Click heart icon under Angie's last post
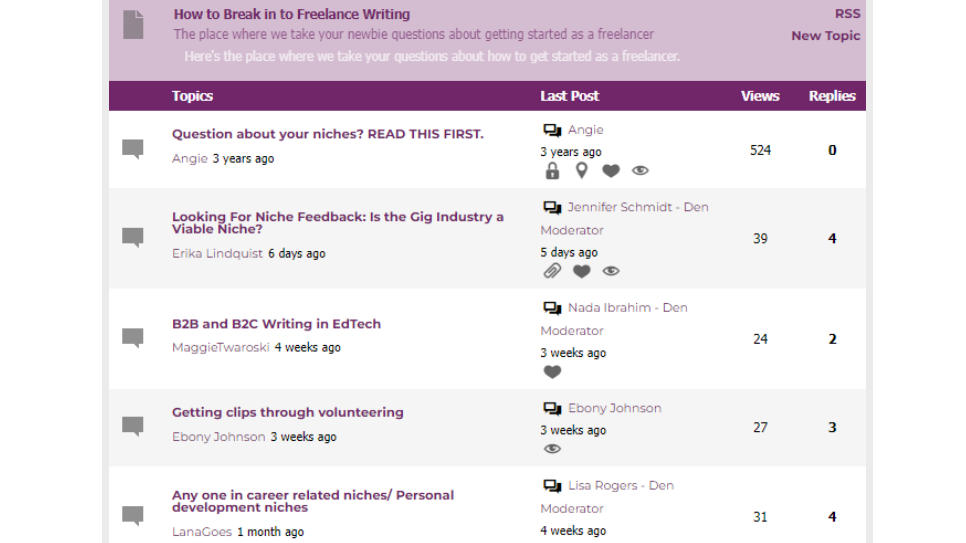 point(610,171)
